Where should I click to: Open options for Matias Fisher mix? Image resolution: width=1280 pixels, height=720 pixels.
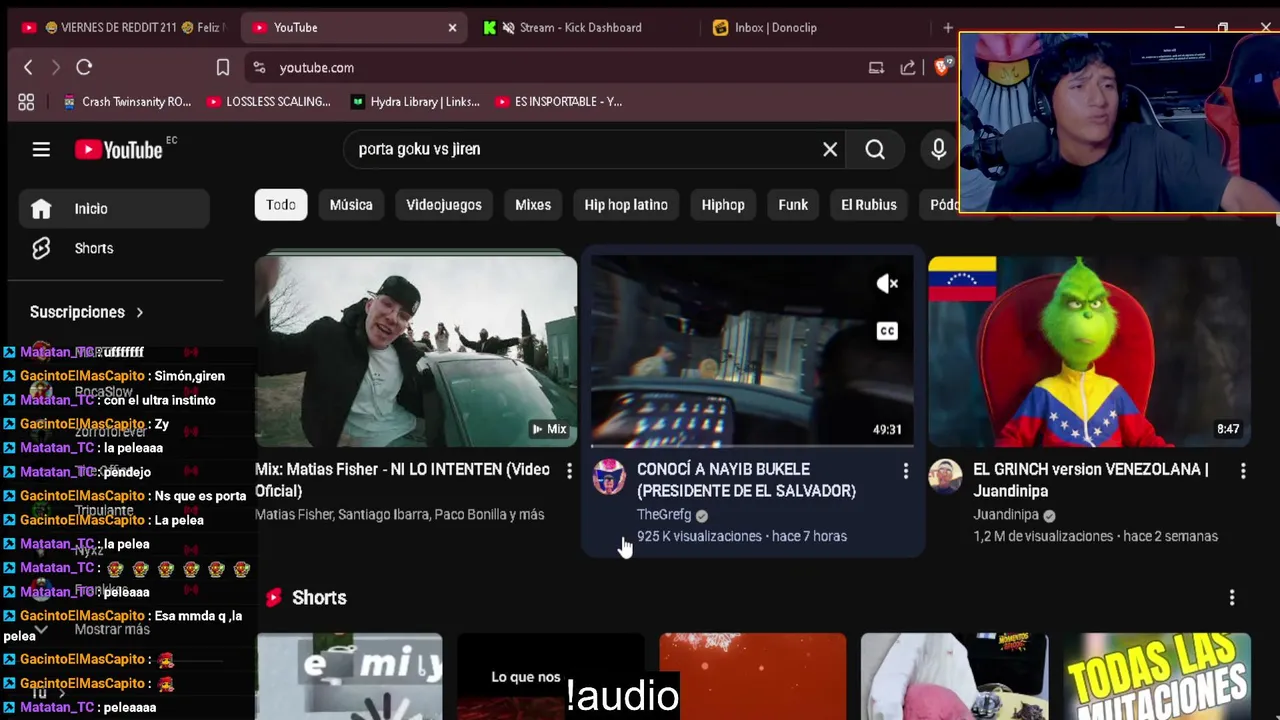[x=569, y=470]
